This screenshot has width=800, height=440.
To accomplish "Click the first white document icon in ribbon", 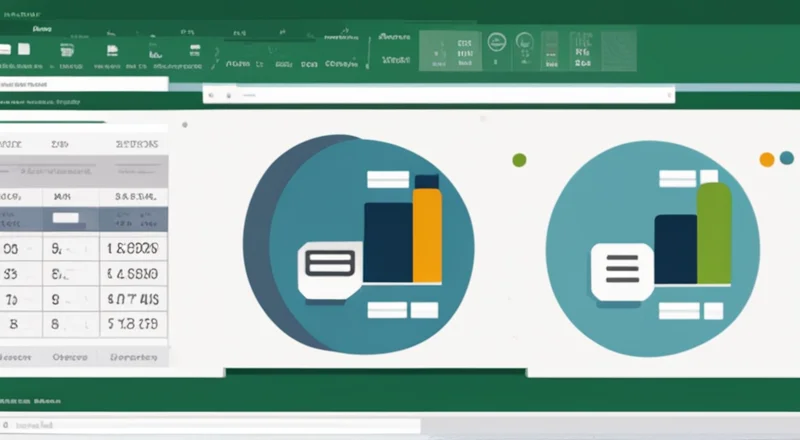I will tap(22, 48).
